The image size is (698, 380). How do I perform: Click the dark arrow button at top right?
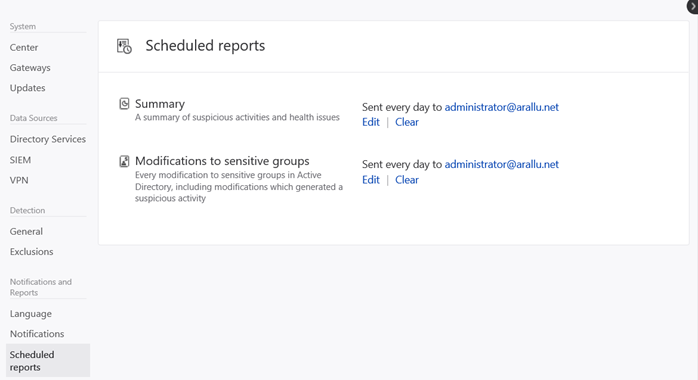click(x=693, y=6)
